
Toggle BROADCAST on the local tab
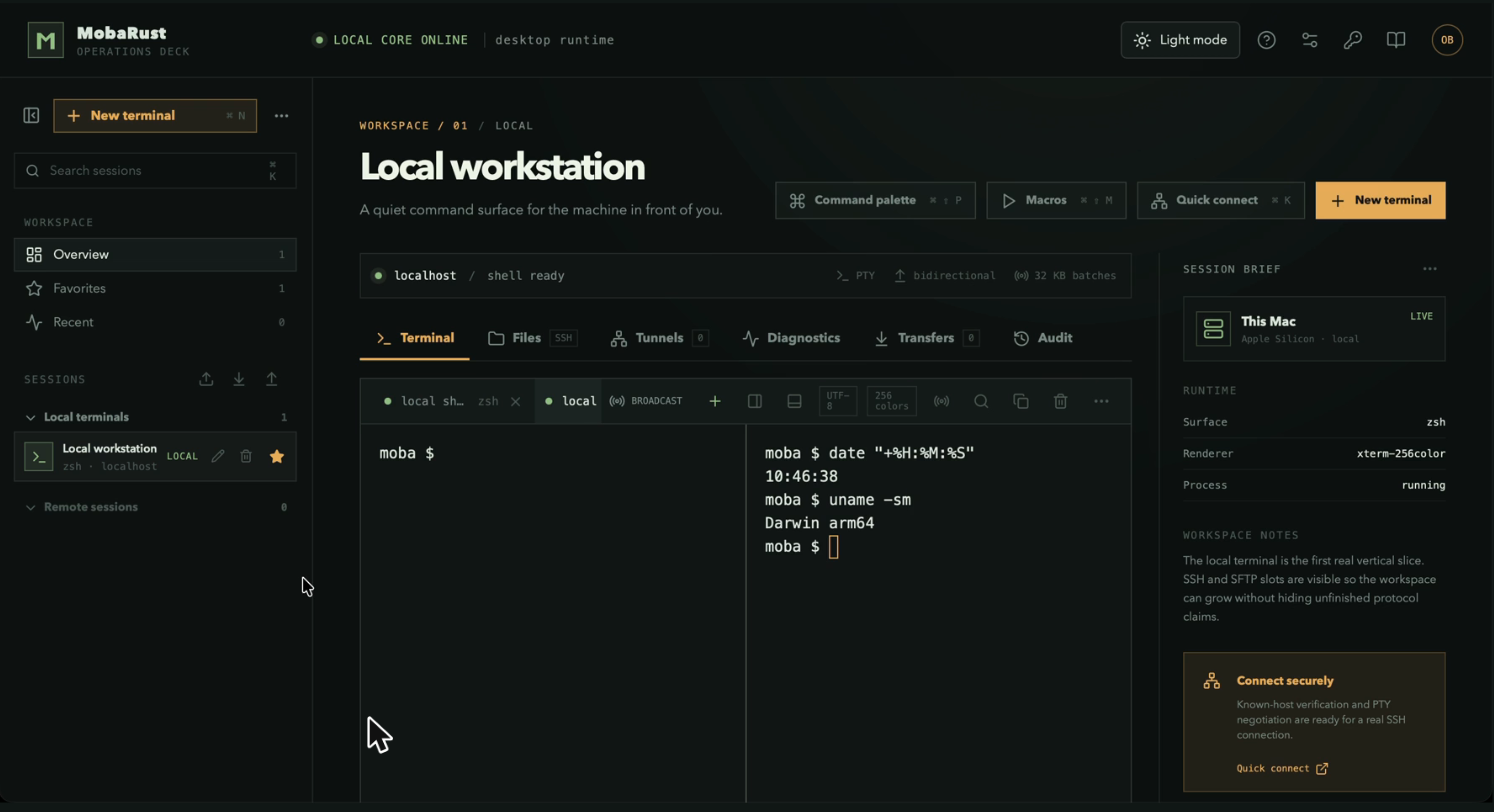click(x=646, y=401)
